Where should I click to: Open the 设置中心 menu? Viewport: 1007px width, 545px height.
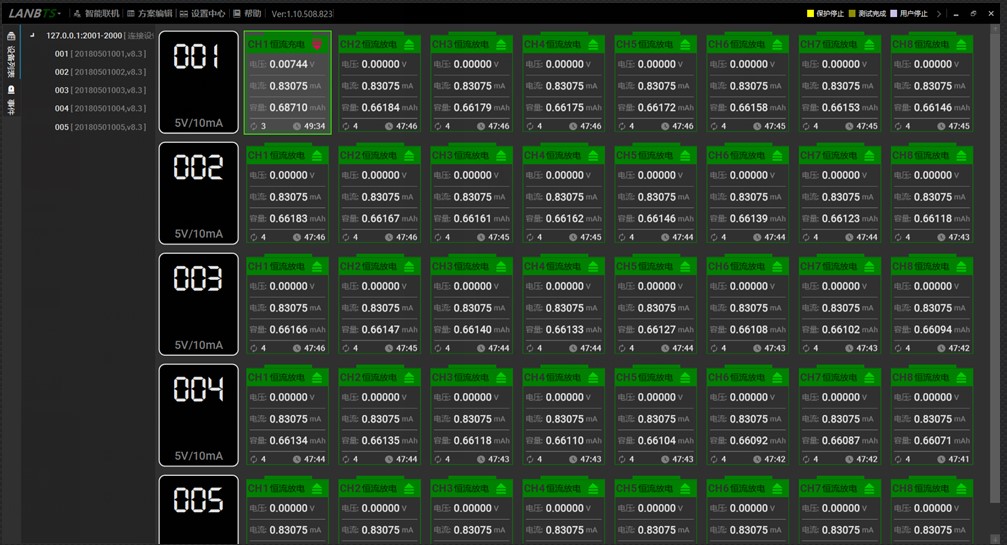point(201,14)
